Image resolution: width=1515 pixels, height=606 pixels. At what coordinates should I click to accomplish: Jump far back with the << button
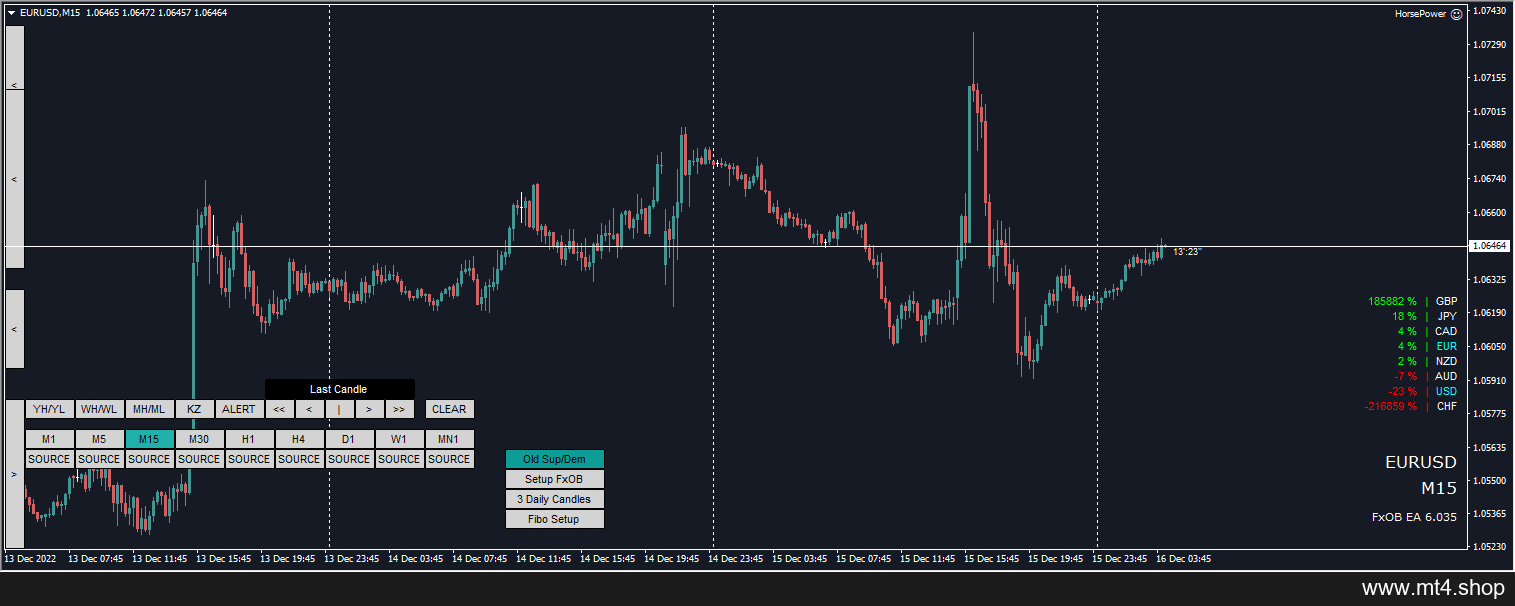(280, 409)
